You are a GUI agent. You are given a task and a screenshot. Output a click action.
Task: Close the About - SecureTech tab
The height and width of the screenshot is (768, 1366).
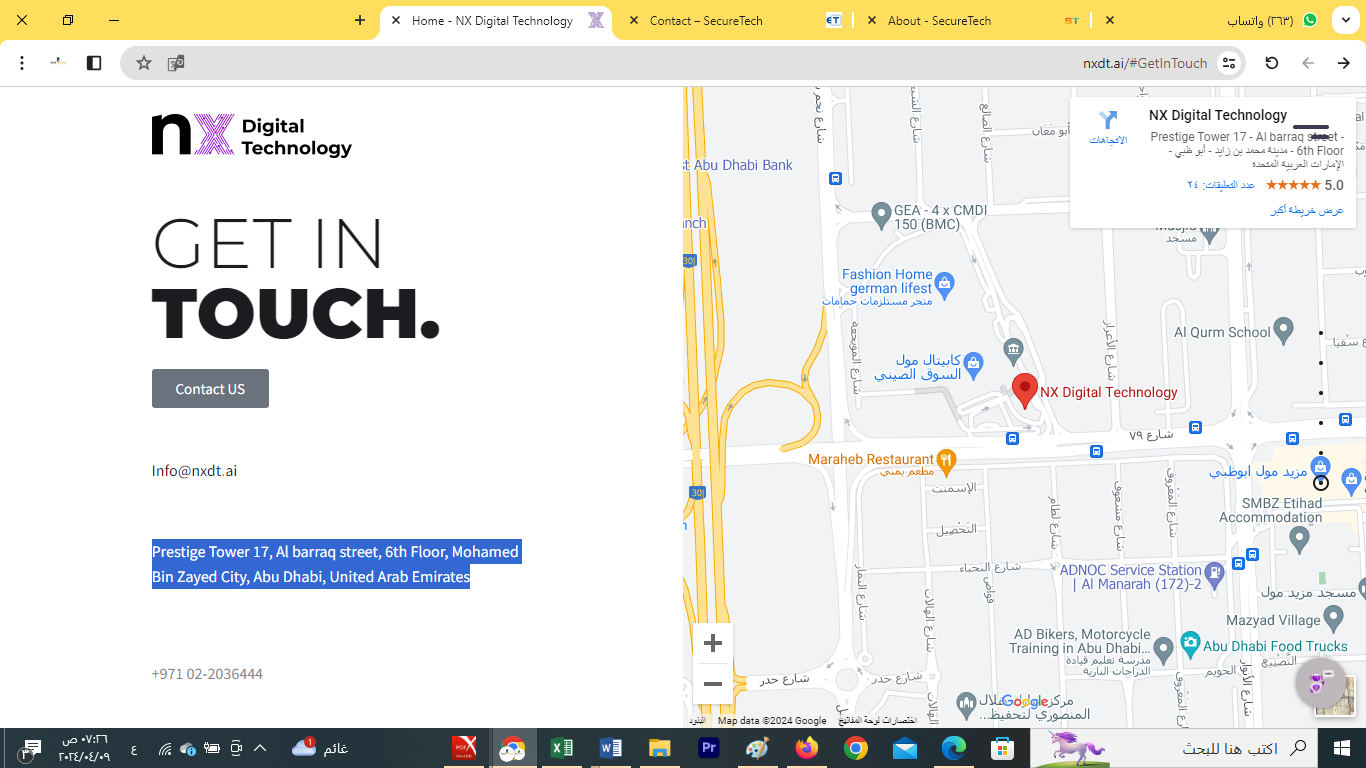point(872,20)
